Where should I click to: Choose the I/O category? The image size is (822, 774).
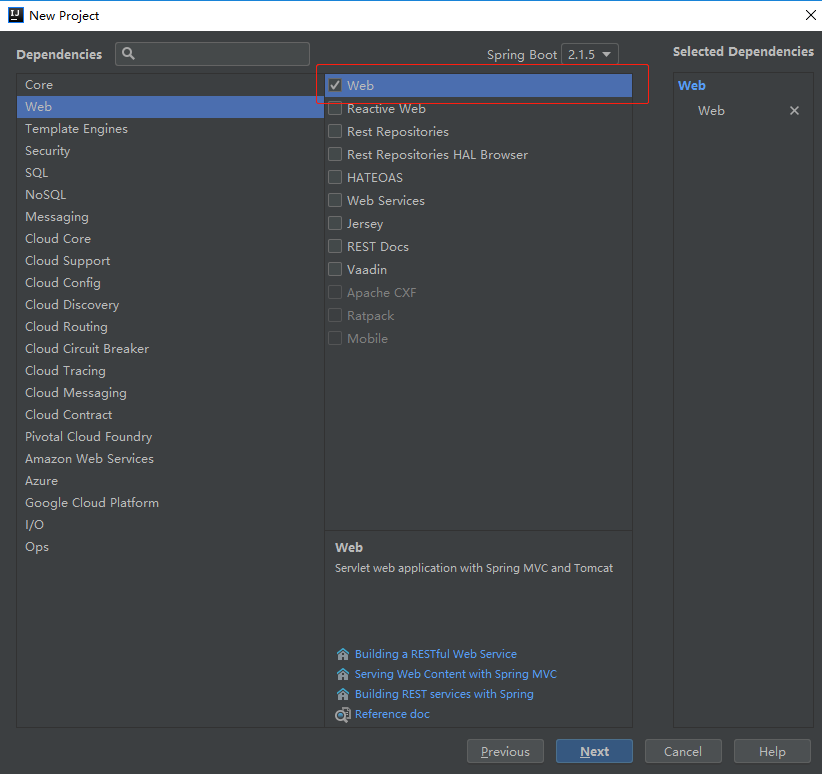(x=170, y=525)
